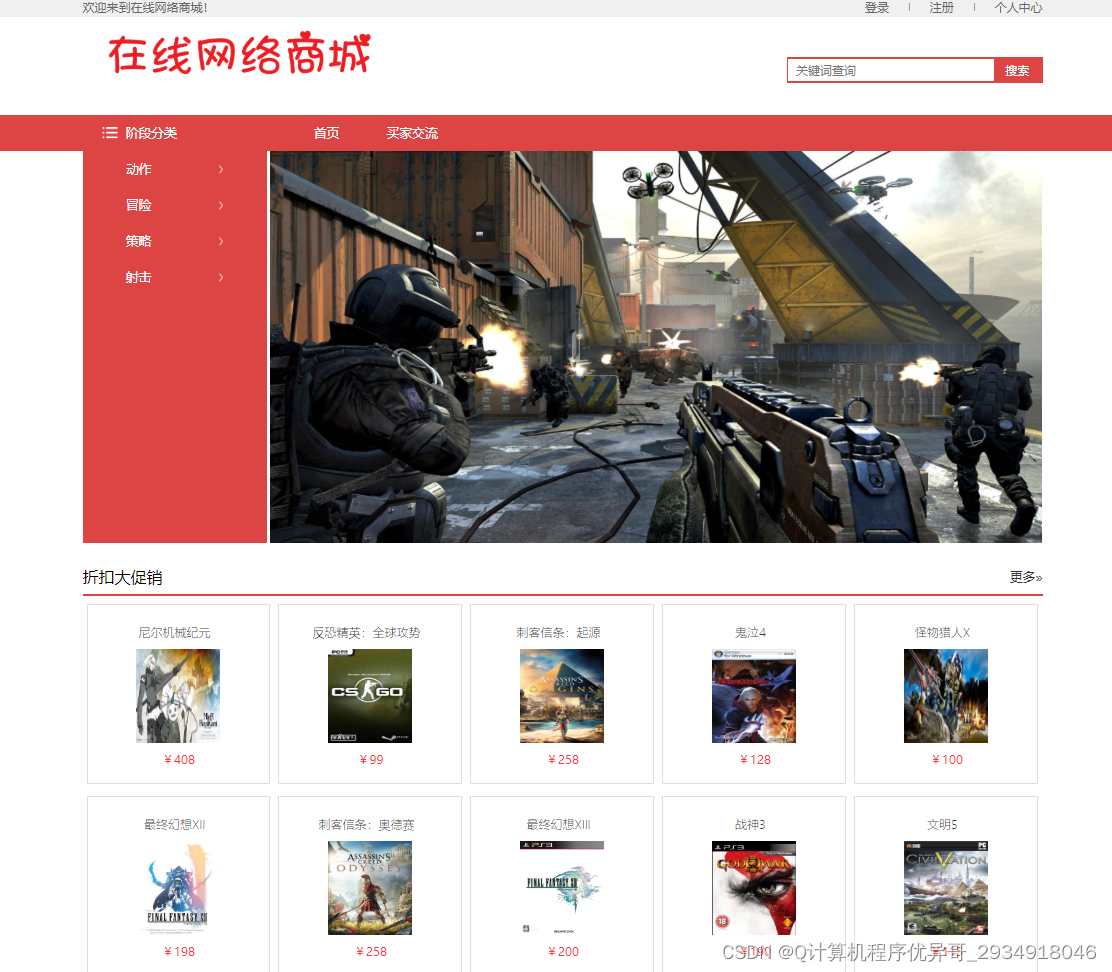
Task: Open the 动作 category
Action: (138, 169)
